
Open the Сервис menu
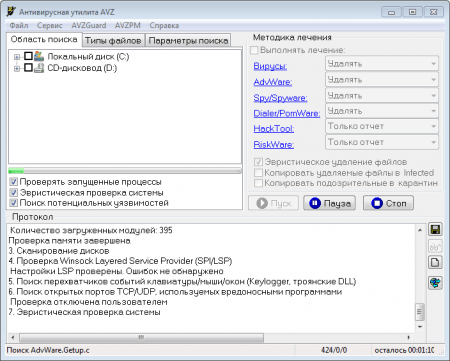click(x=50, y=25)
